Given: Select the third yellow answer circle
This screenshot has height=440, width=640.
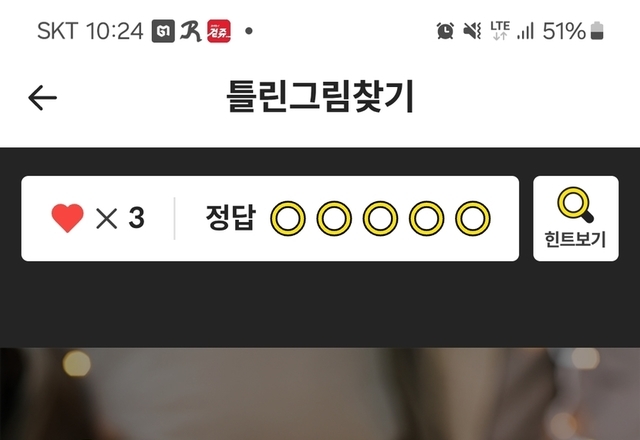Looking at the screenshot, I should pyautogui.click(x=380, y=218).
